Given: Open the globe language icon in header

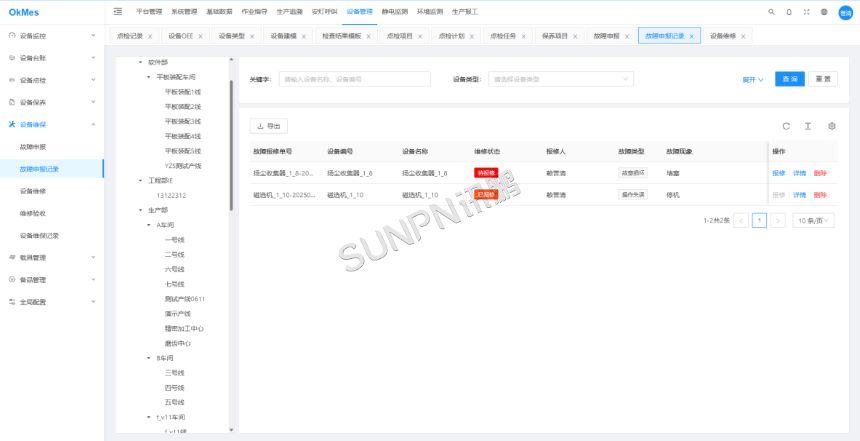Looking at the screenshot, I should click(x=824, y=12).
